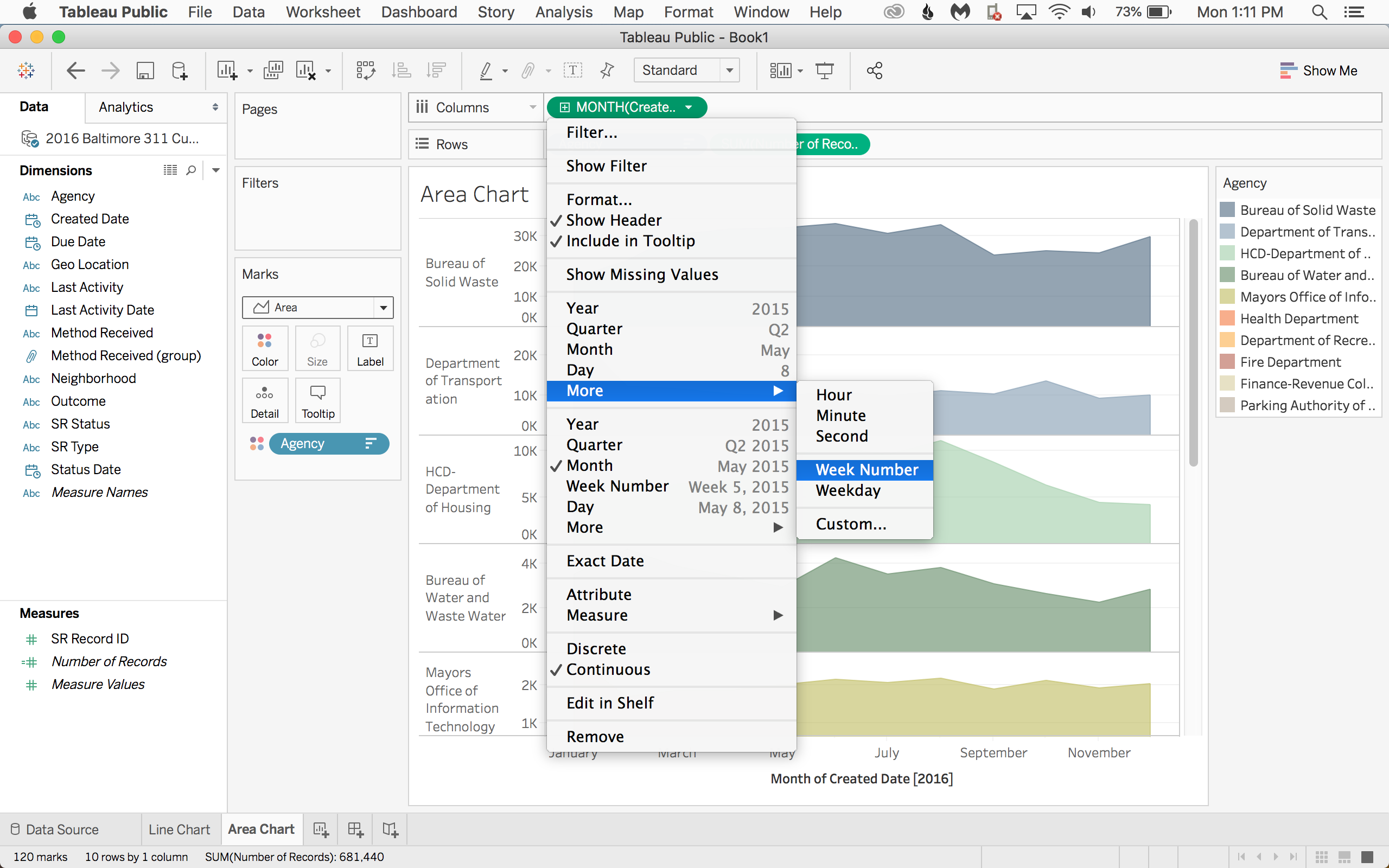Image resolution: width=1389 pixels, height=868 pixels.
Task: Open the Analytics pane selector arrows
Action: click(x=215, y=107)
